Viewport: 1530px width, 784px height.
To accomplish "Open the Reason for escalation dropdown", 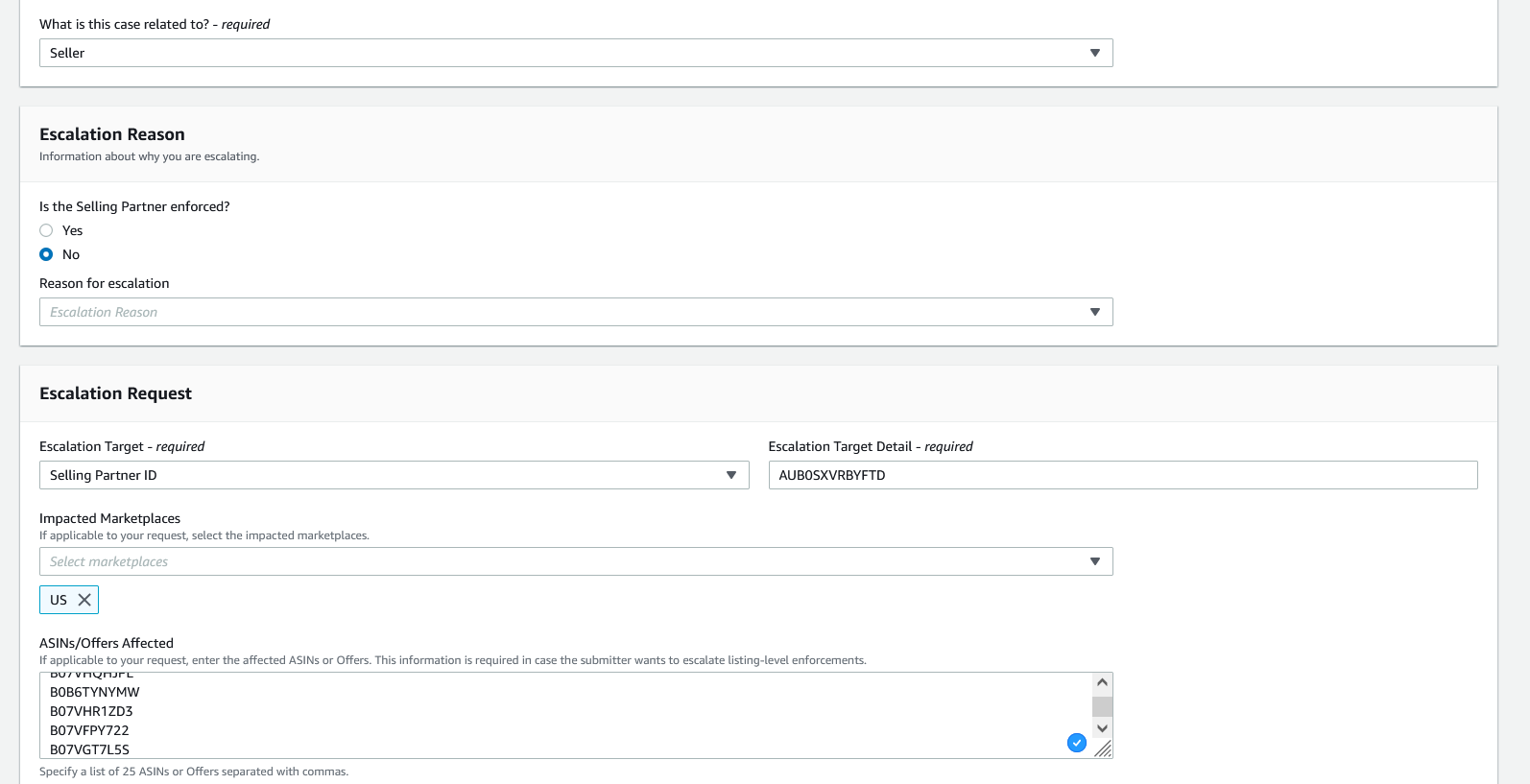I will tap(576, 312).
